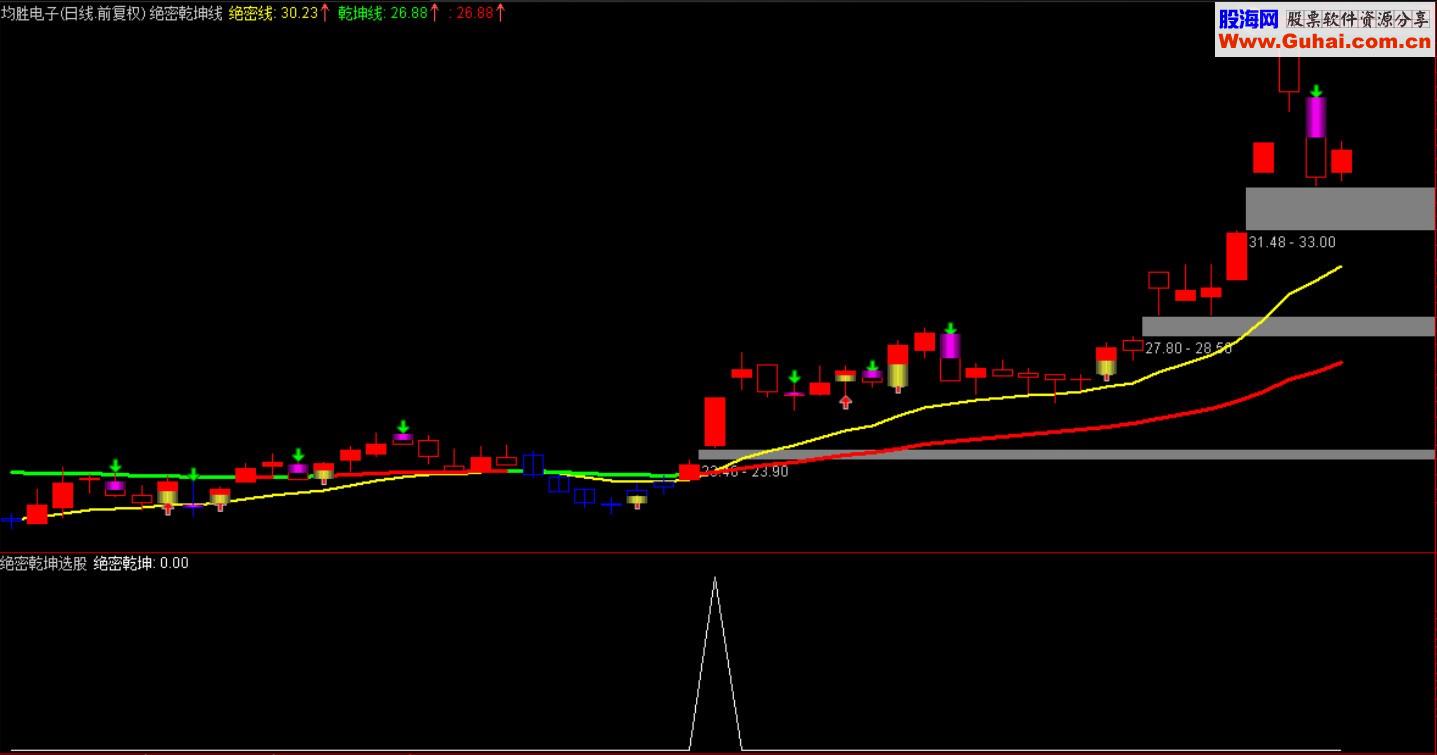Click the 31.48 - 33.00 price range label
The image size is (1437, 755).
(x=1293, y=242)
